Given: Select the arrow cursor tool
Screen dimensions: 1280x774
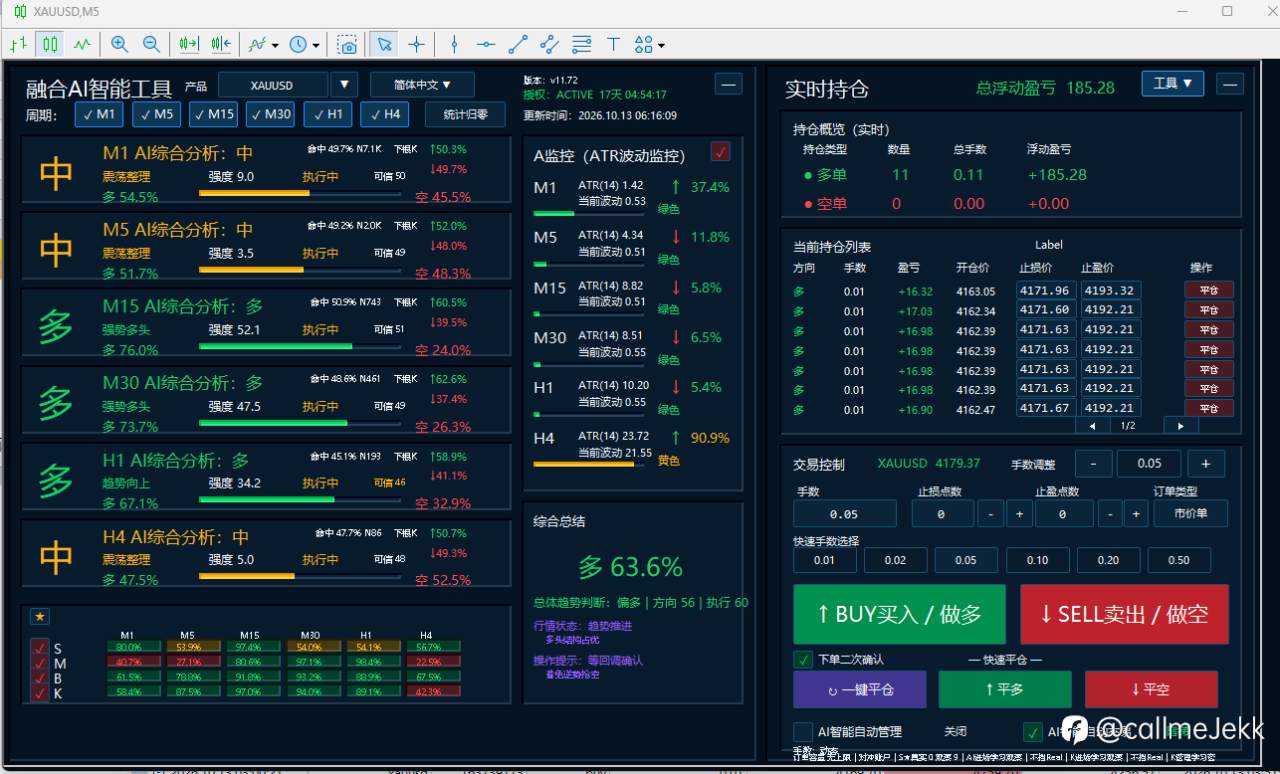Looking at the screenshot, I should (x=385, y=44).
